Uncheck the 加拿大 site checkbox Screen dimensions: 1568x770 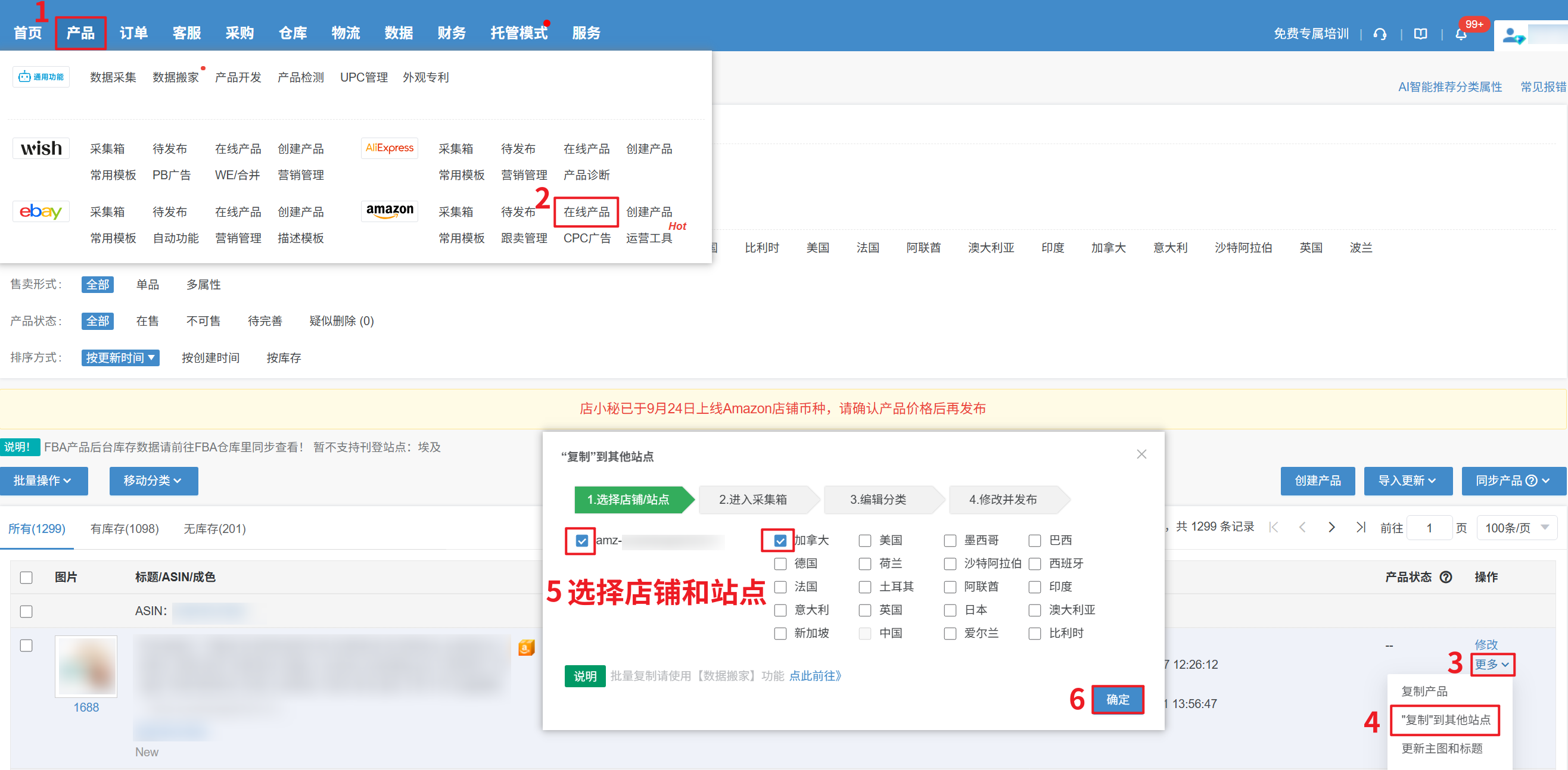click(x=780, y=541)
